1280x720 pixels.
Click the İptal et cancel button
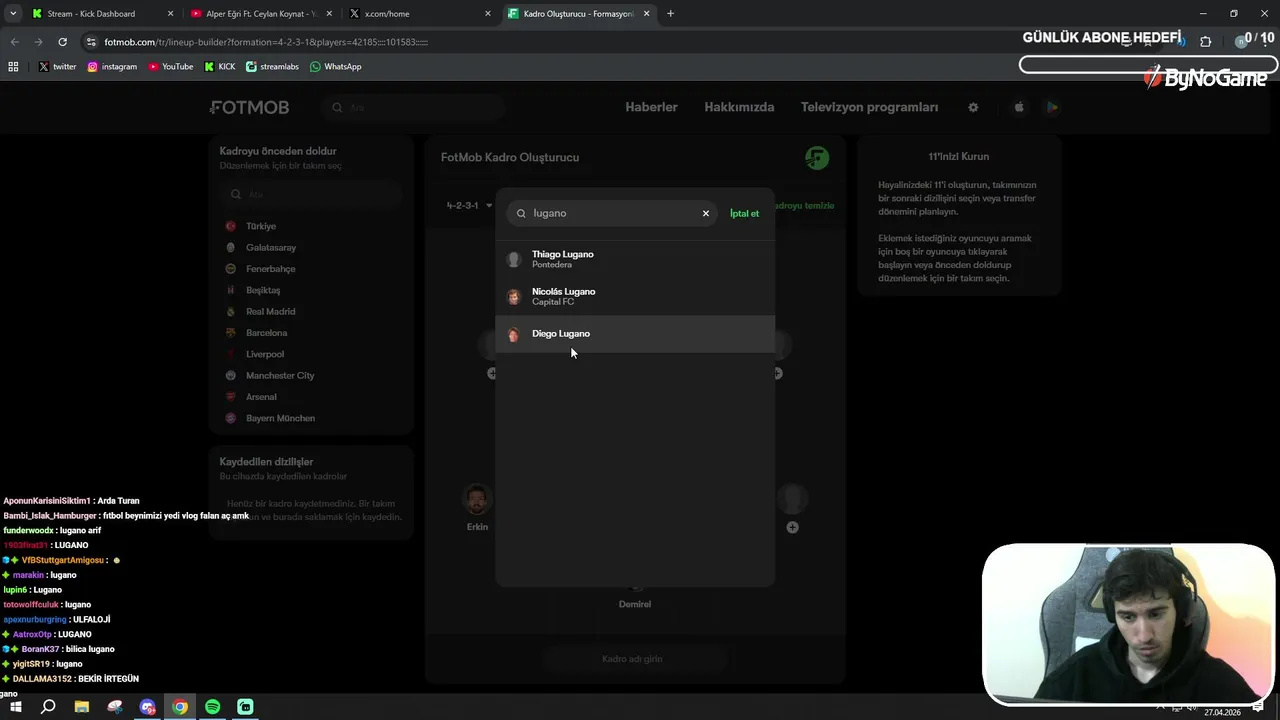click(744, 213)
